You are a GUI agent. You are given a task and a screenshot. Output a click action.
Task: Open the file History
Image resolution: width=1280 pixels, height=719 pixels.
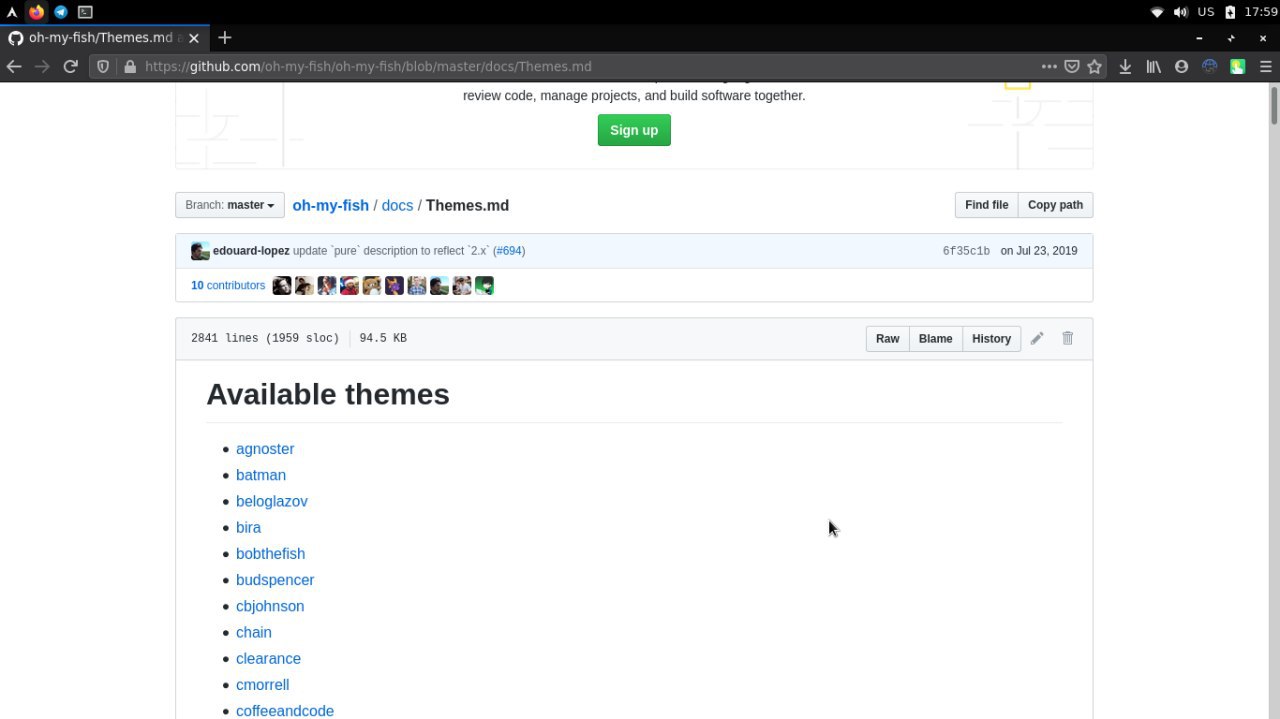point(991,338)
